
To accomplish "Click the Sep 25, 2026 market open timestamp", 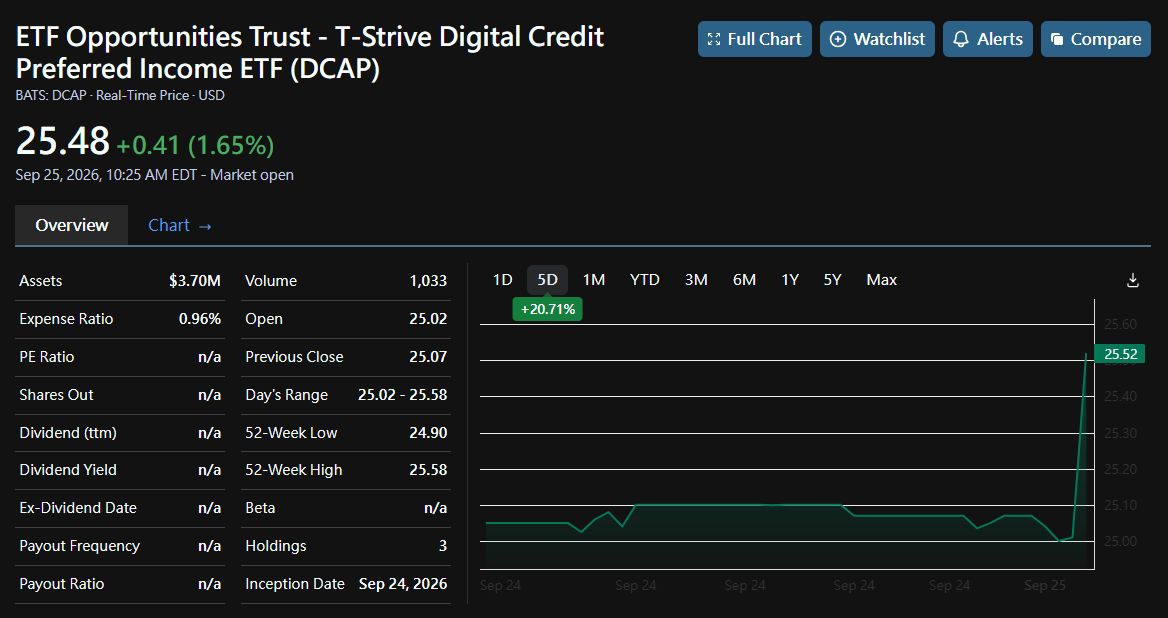I will (155, 175).
